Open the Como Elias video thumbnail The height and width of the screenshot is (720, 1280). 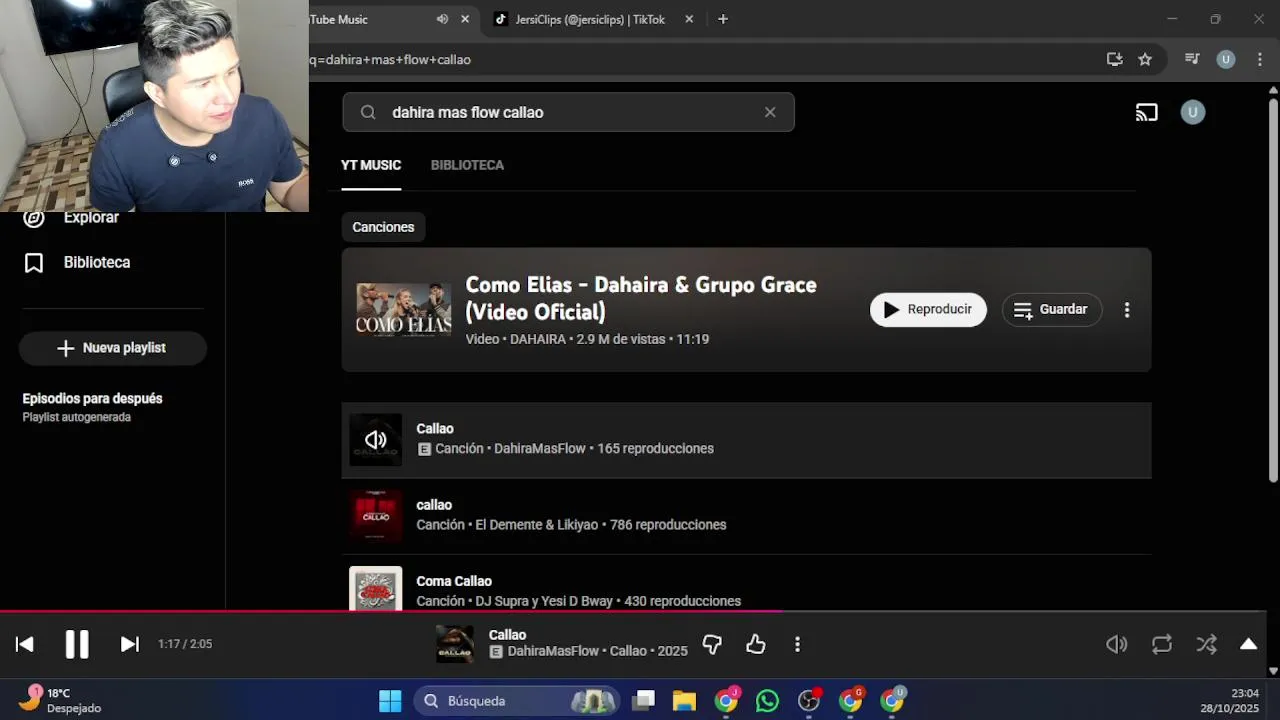(x=403, y=310)
